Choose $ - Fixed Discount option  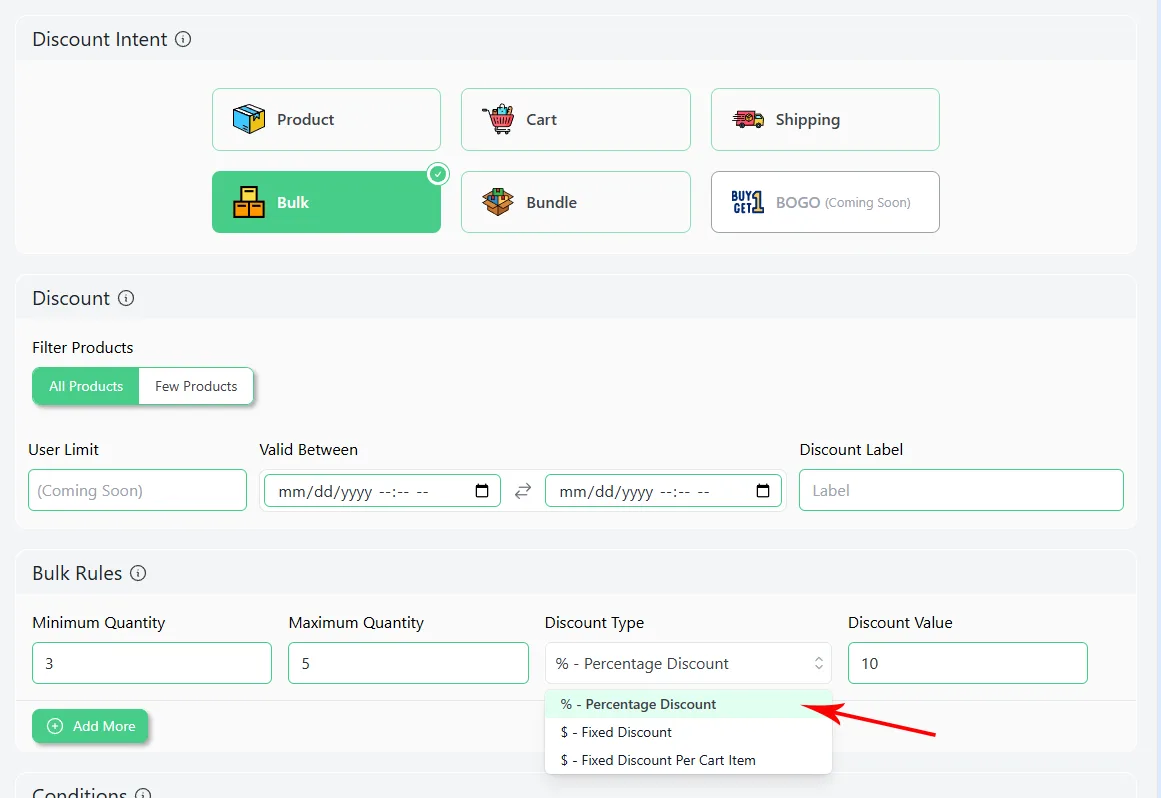click(x=689, y=732)
